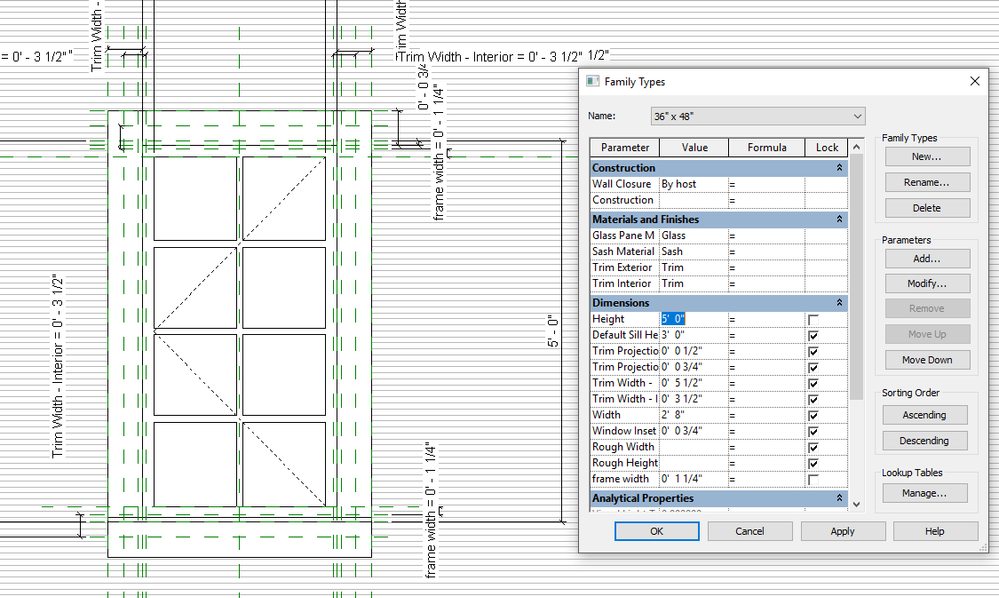999x598 pixels.
Task: Collapse the Construction parameter group
Action: [x=839, y=167]
